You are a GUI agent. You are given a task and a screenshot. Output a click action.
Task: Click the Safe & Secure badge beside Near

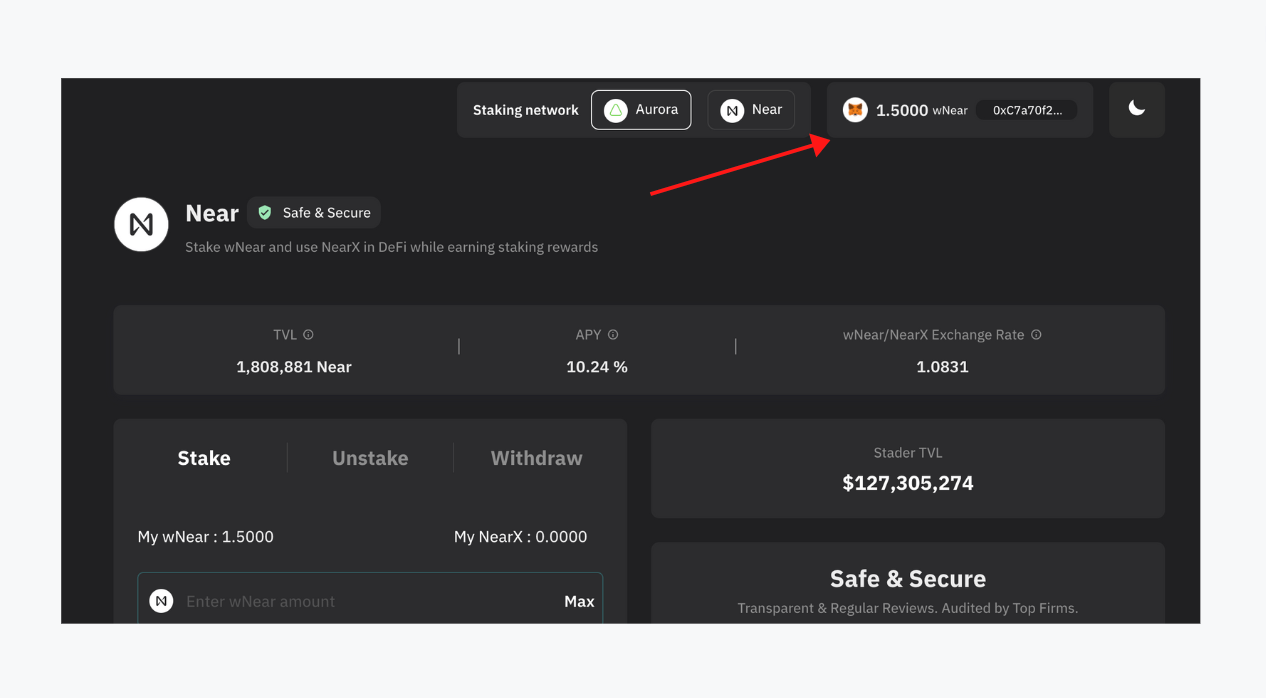(314, 212)
